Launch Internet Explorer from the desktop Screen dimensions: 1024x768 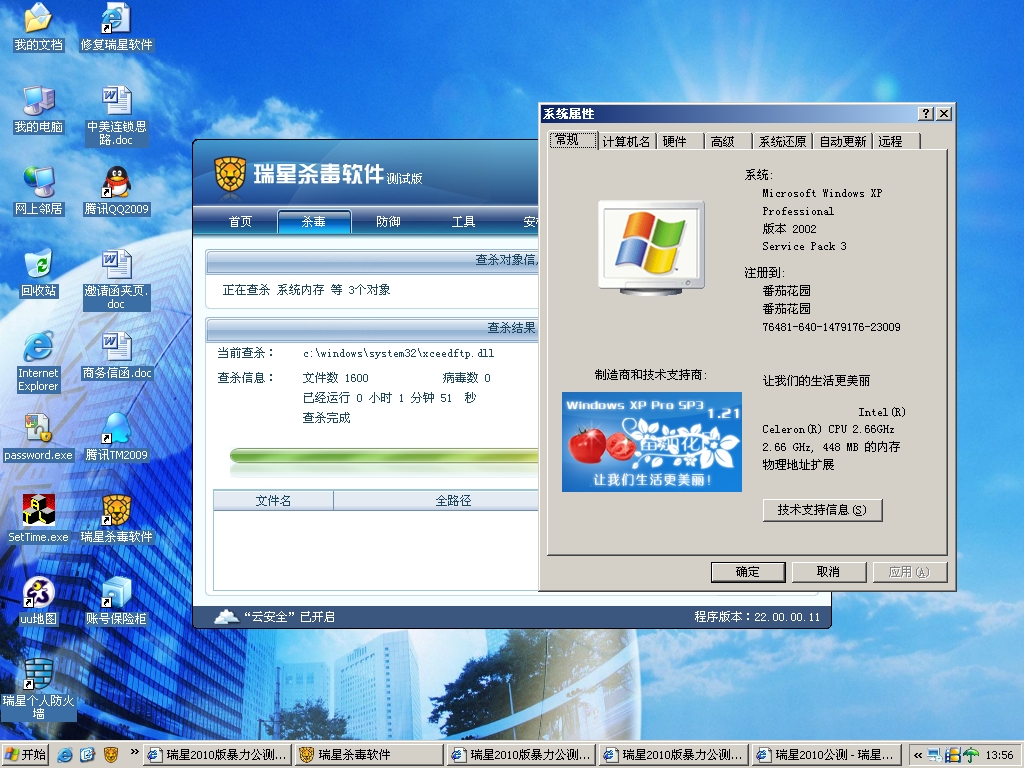tap(38, 362)
